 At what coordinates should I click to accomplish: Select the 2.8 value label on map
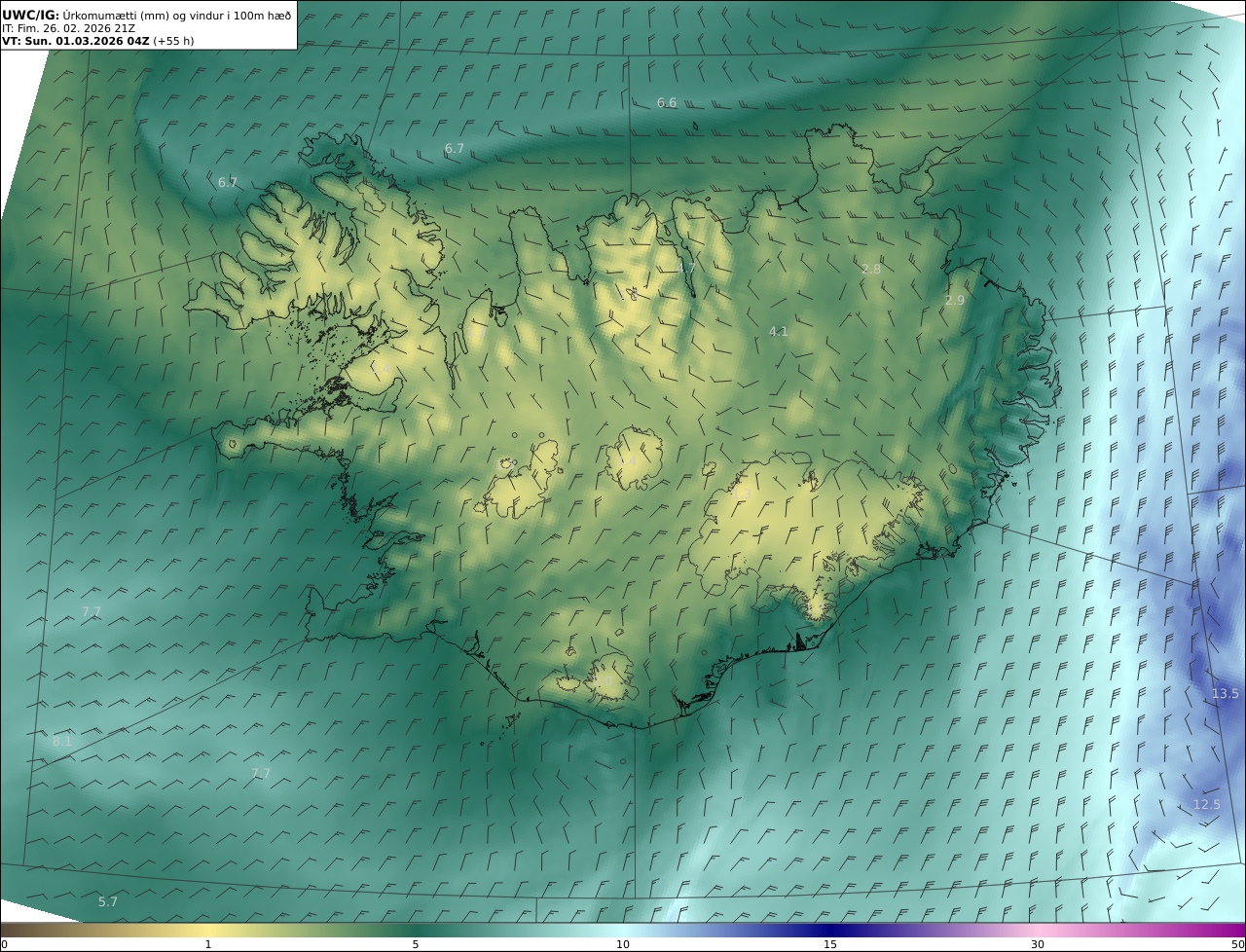pyautogui.click(x=871, y=270)
